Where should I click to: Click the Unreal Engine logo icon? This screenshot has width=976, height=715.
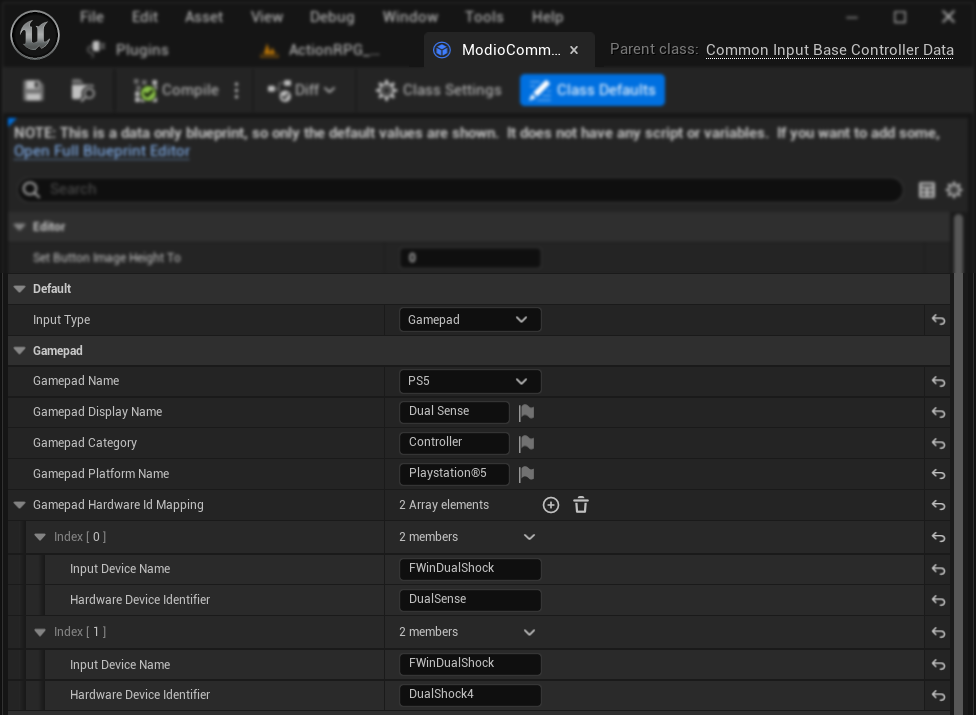[x=35, y=35]
